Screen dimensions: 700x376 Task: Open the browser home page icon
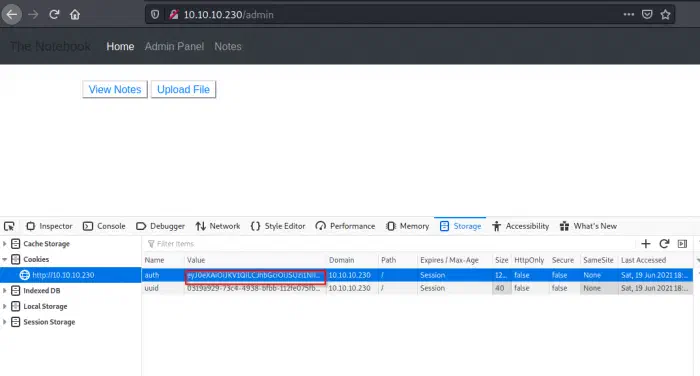click(x=75, y=15)
